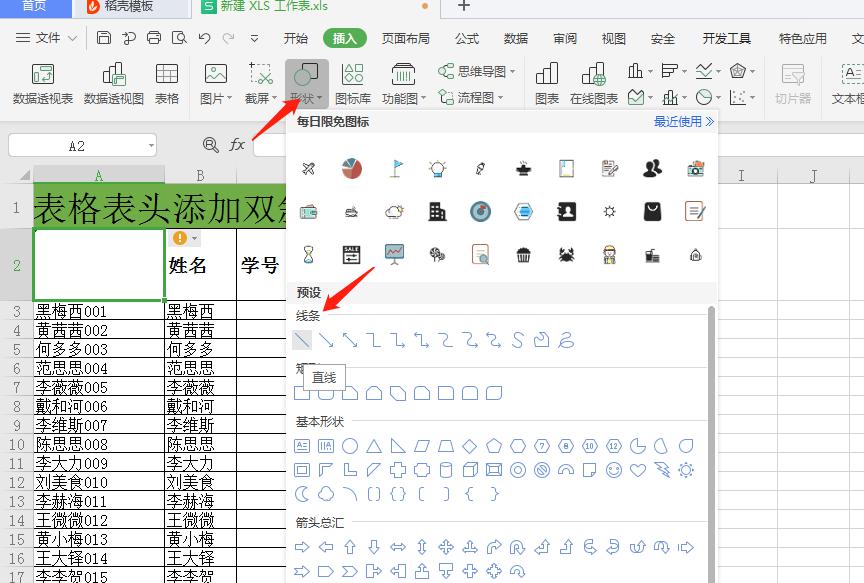Click the 姓名 header cell
Image resolution: width=864 pixels, height=583 pixels.
[x=201, y=264]
